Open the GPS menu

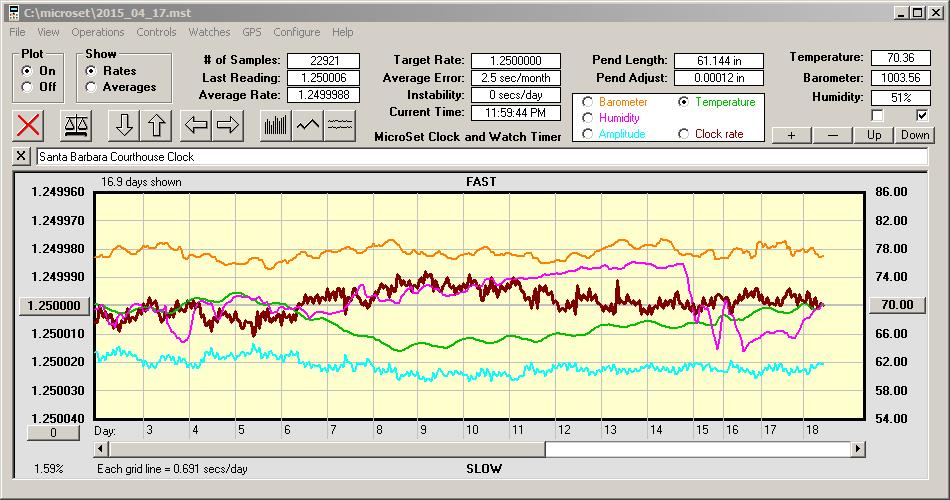[x=251, y=32]
